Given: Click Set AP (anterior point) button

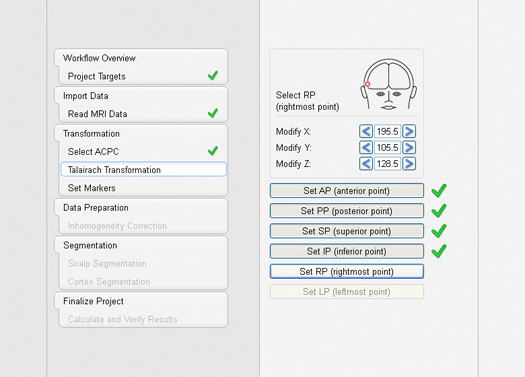Looking at the screenshot, I should pos(347,191).
